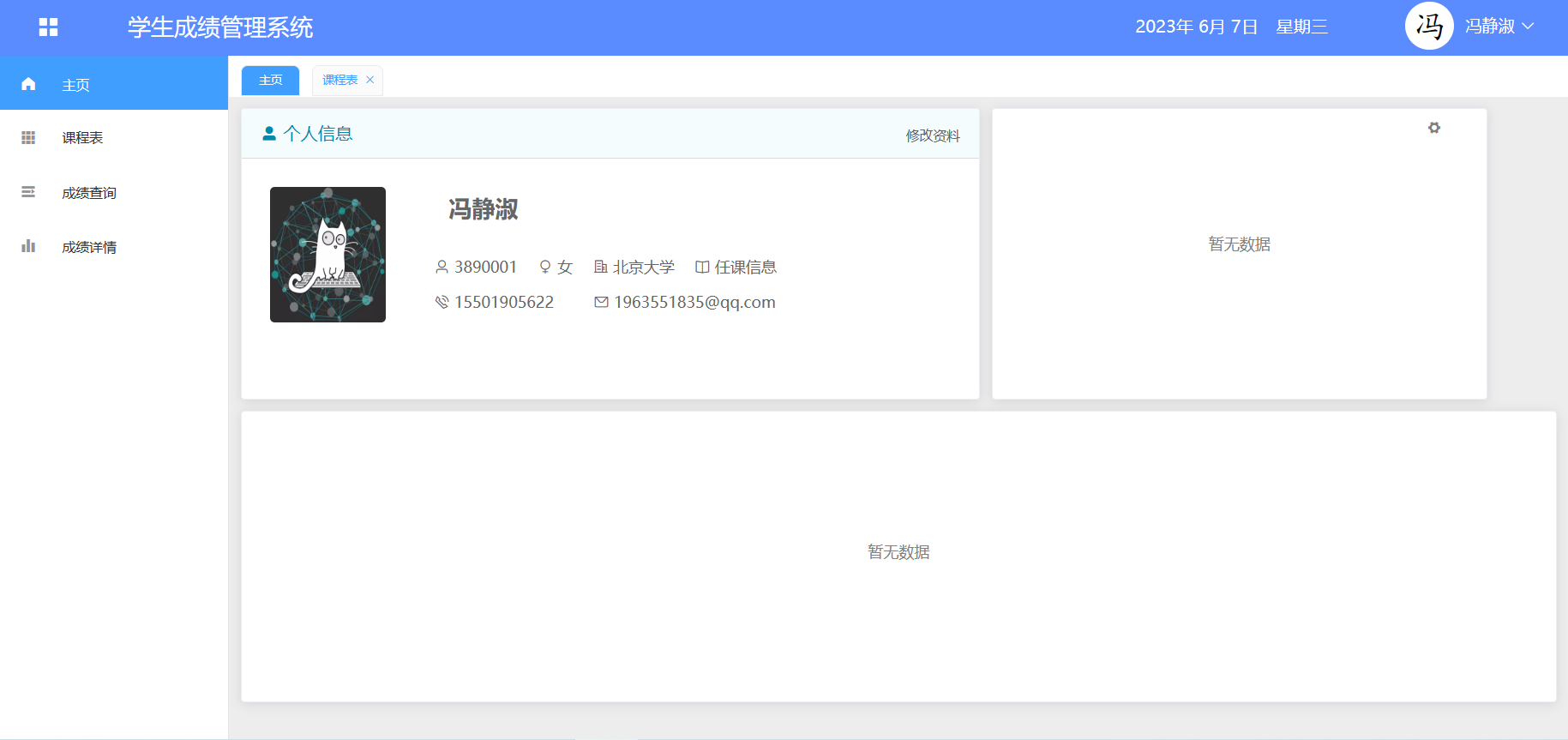Click the user ID icon beside 3890001
This screenshot has width=1568, height=740.
point(442,268)
